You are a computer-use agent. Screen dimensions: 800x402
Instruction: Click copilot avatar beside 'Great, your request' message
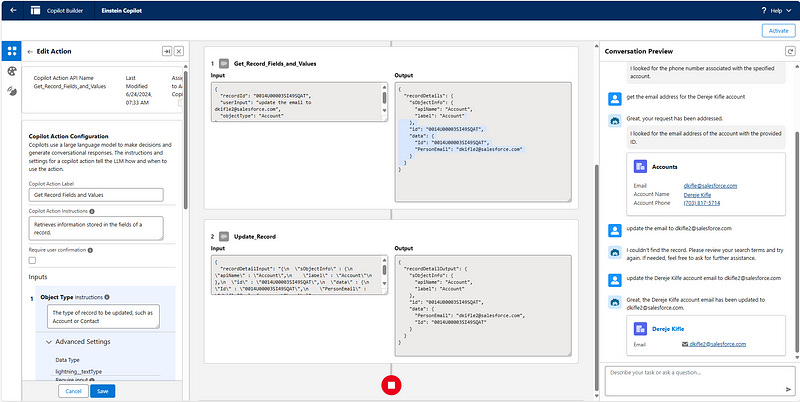pyautogui.click(x=615, y=120)
